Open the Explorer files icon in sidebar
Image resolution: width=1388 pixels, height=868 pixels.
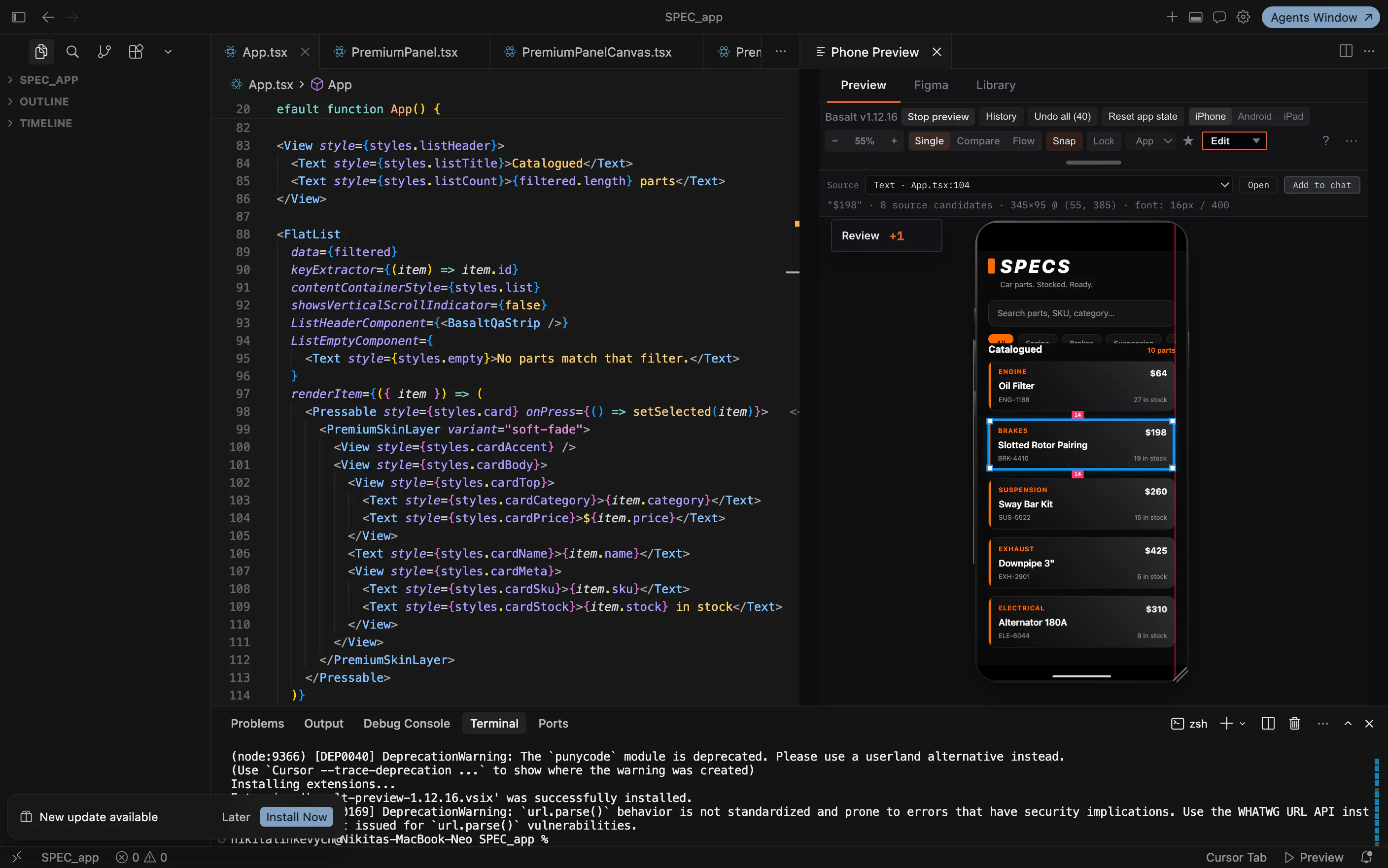pos(41,52)
